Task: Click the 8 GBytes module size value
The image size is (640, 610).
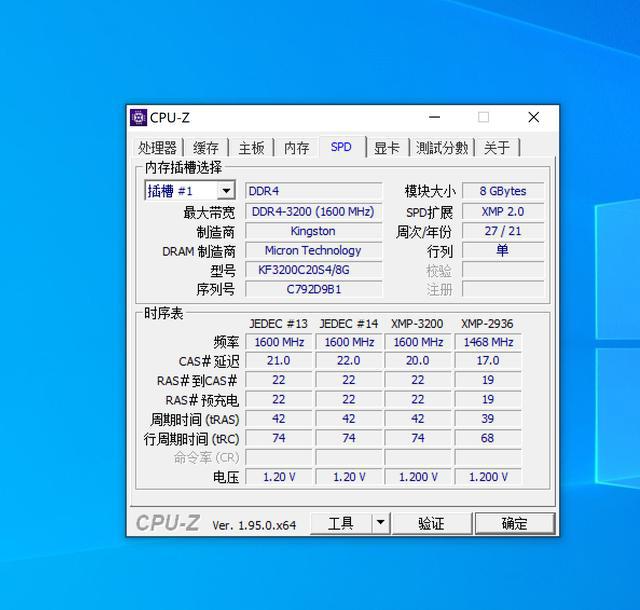Action: tap(503, 191)
